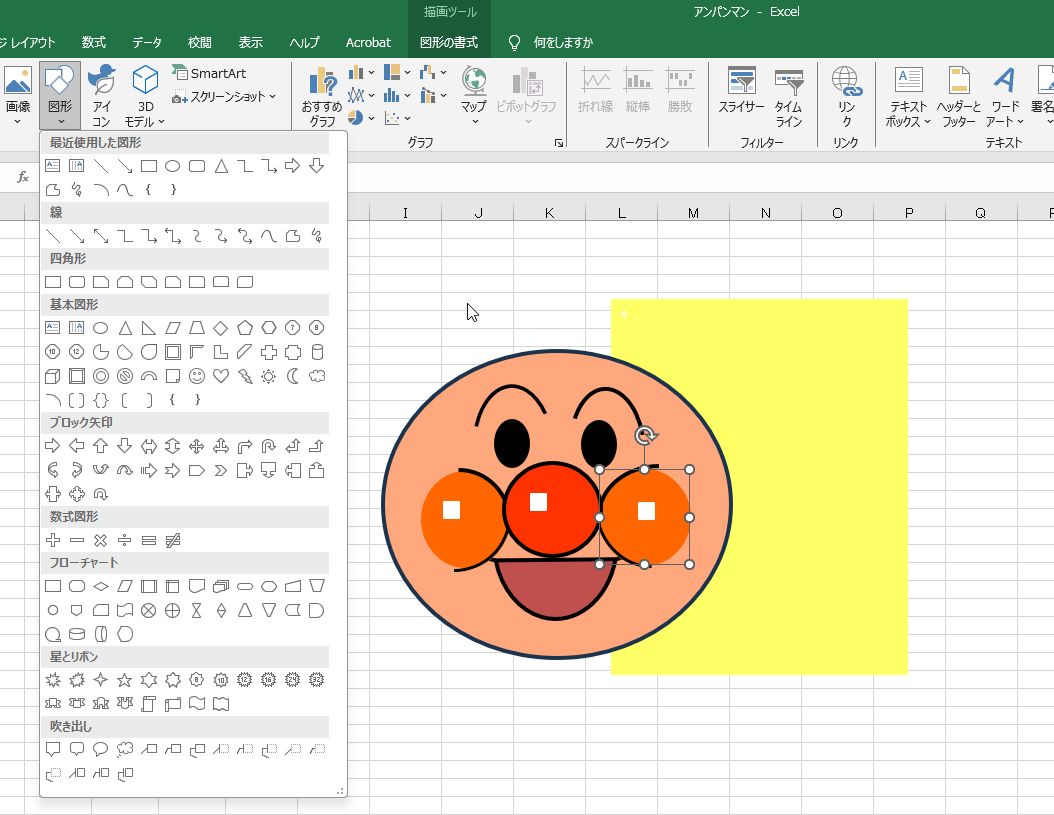Switch to the 校閲 tab
The height and width of the screenshot is (815, 1054).
click(x=199, y=42)
